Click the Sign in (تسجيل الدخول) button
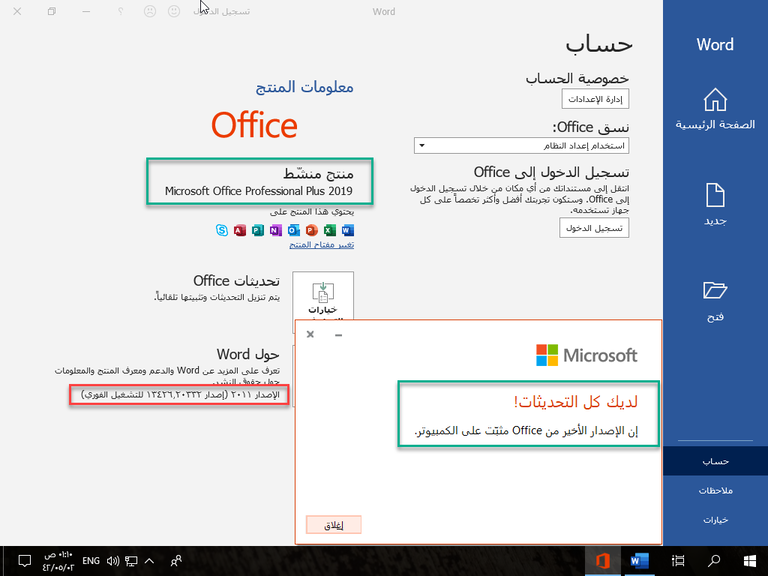The height and width of the screenshot is (576, 768). coord(594,228)
